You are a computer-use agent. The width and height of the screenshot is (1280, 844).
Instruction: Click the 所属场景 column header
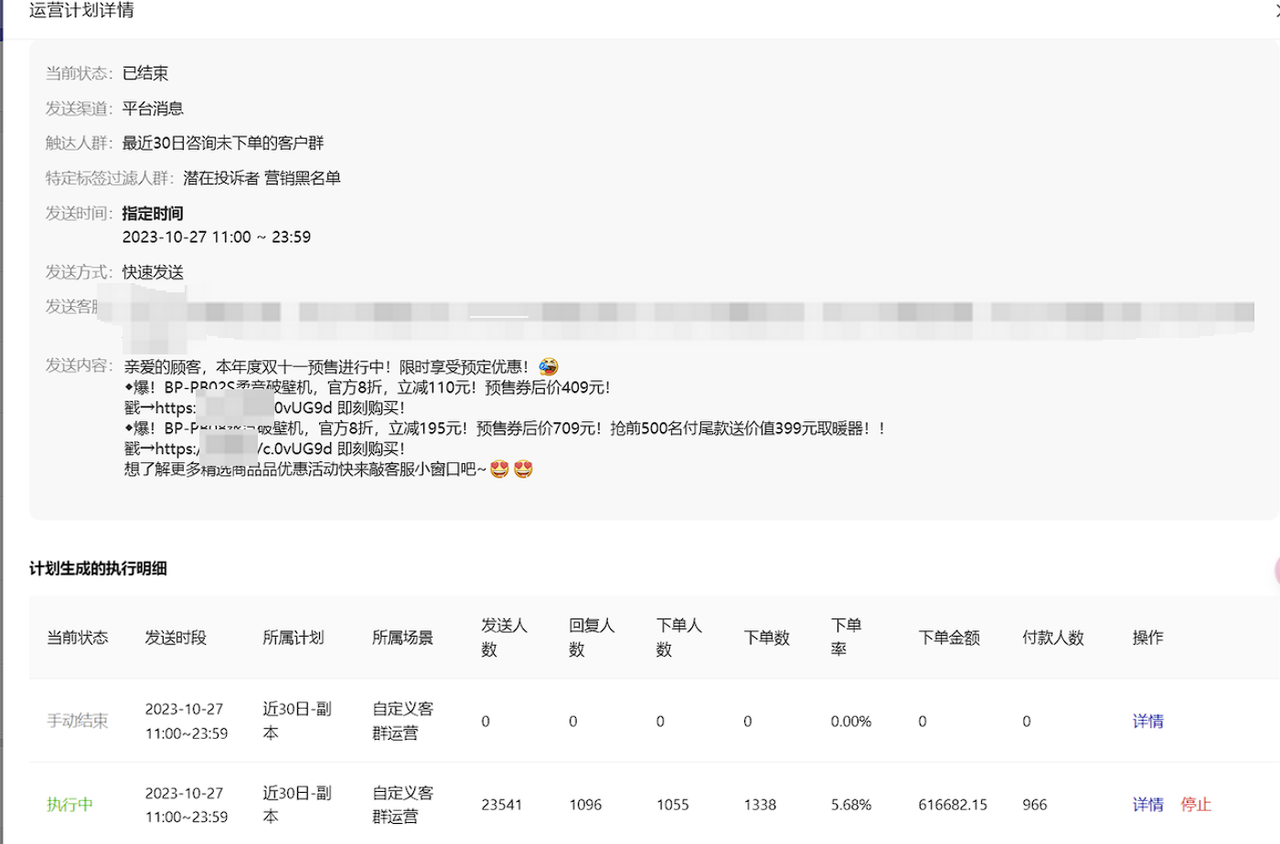(x=403, y=637)
